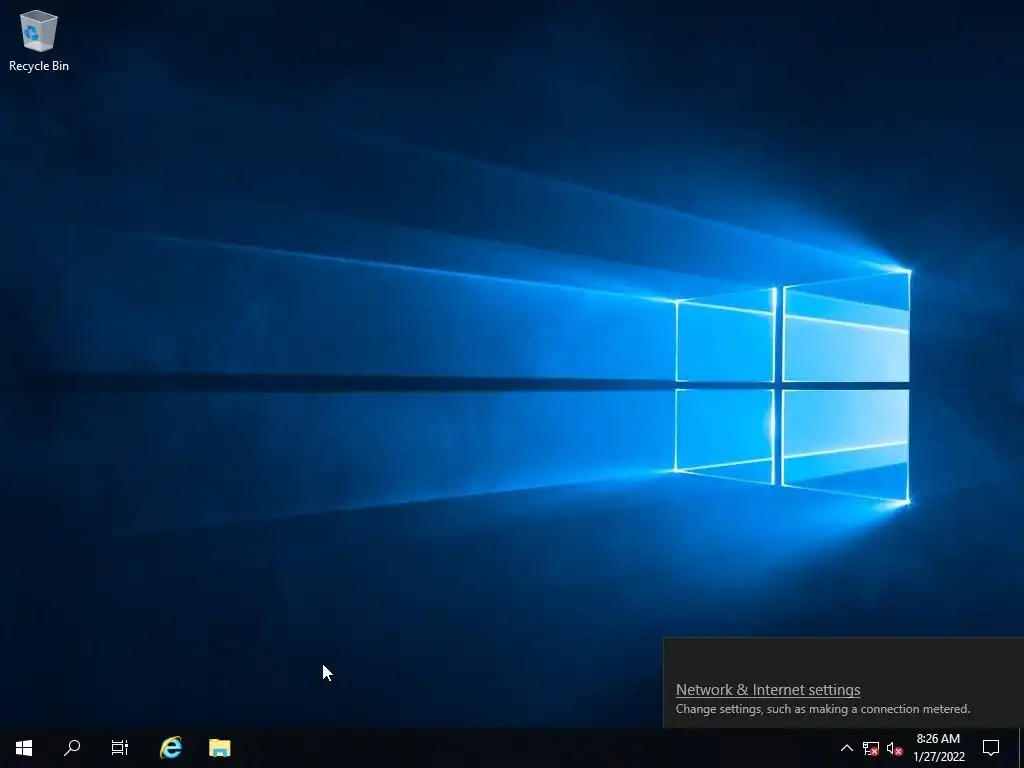Image resolution: width=1024 pixels, height=768 pixels.
Task: Open the Windows Start menu
Action: pyautogui.click(x=24, y=748)
